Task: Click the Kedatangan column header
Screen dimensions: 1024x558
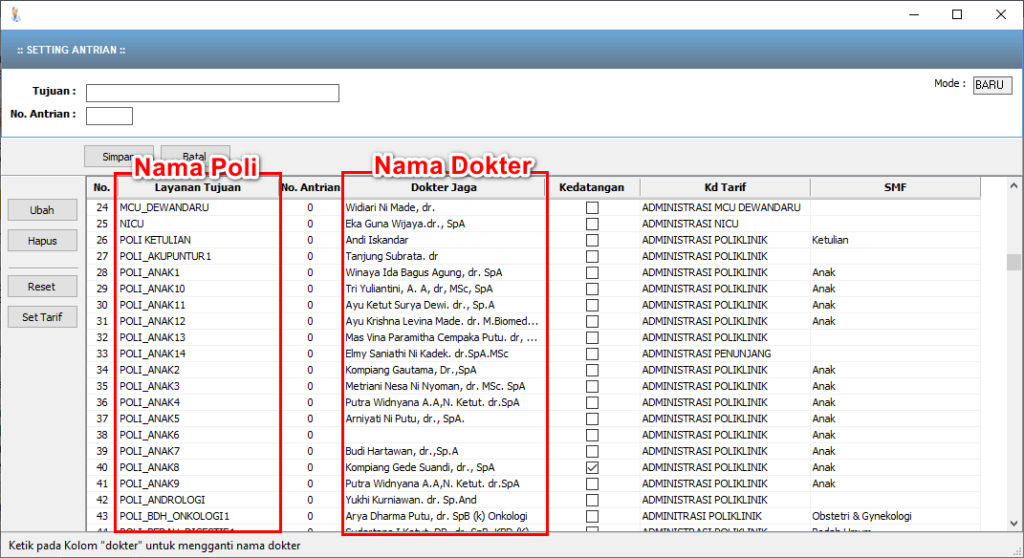Action: pyautogui.click(x=592, y=187)
